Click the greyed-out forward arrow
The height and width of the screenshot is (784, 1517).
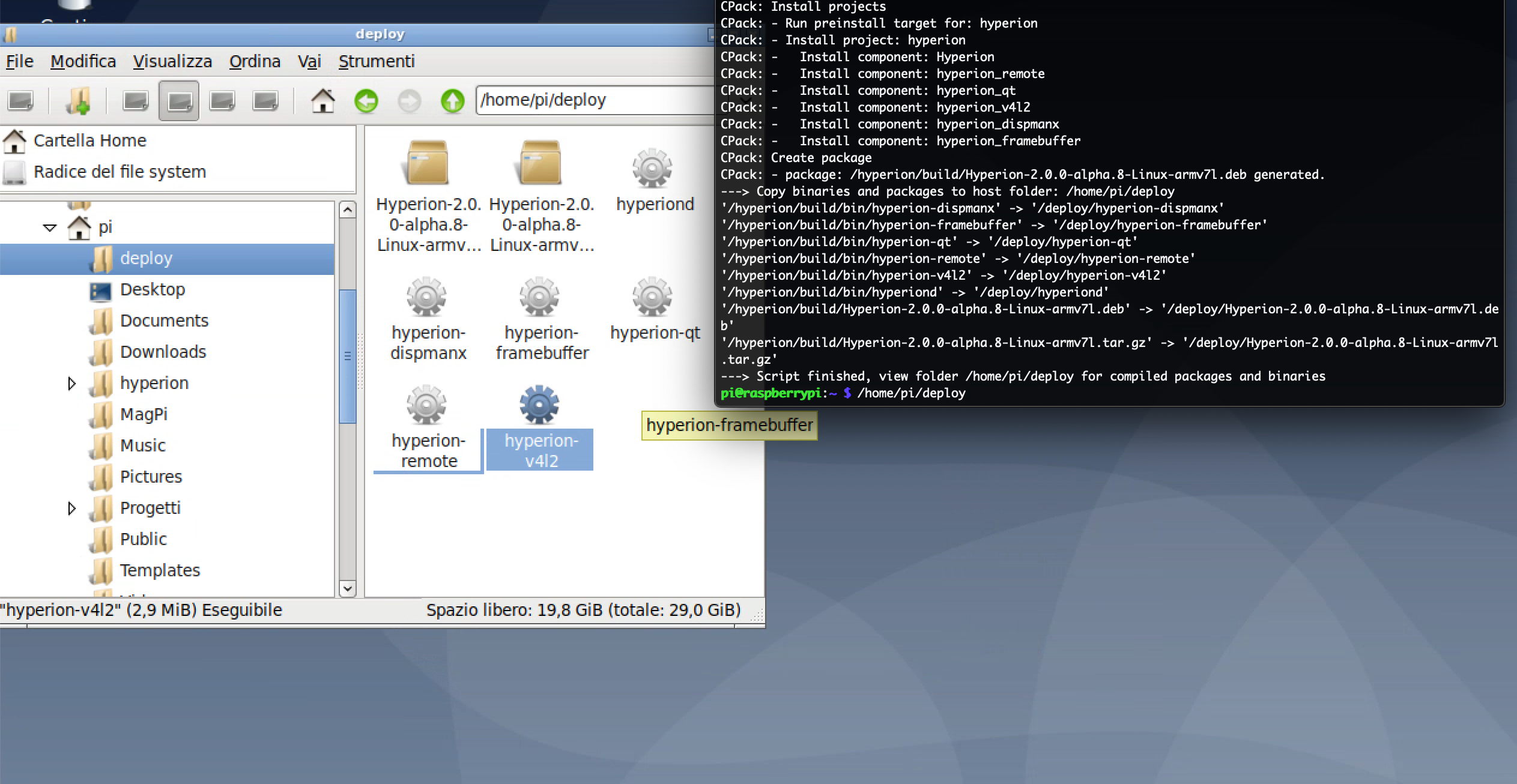(x=410, y=101)
